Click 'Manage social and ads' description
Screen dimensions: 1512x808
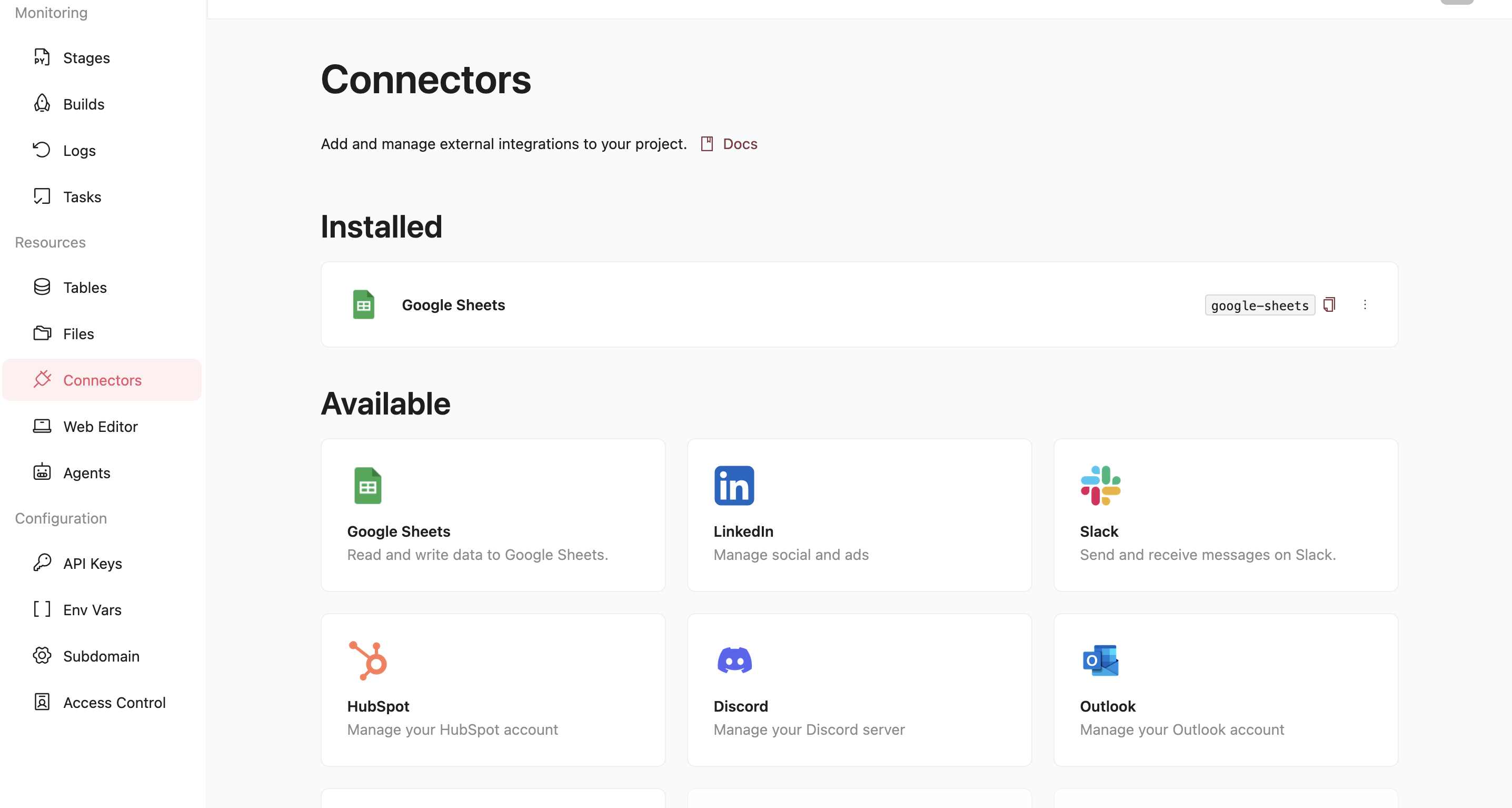(791, 555)
